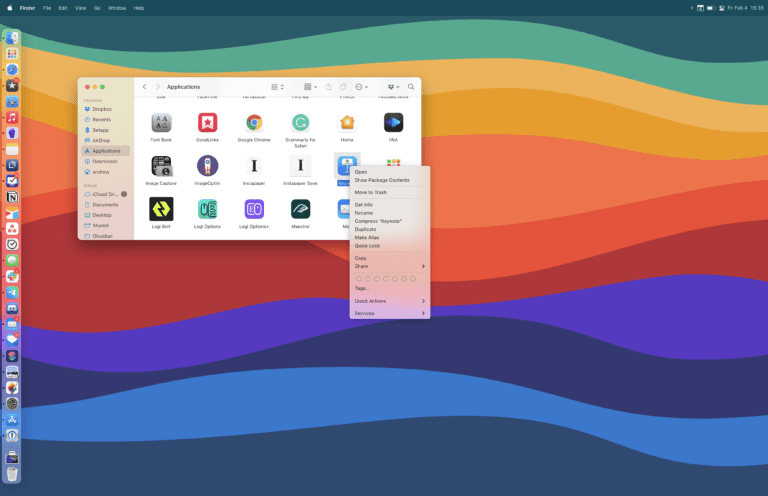Open Slack from the Dock

[x=12, y=277]
